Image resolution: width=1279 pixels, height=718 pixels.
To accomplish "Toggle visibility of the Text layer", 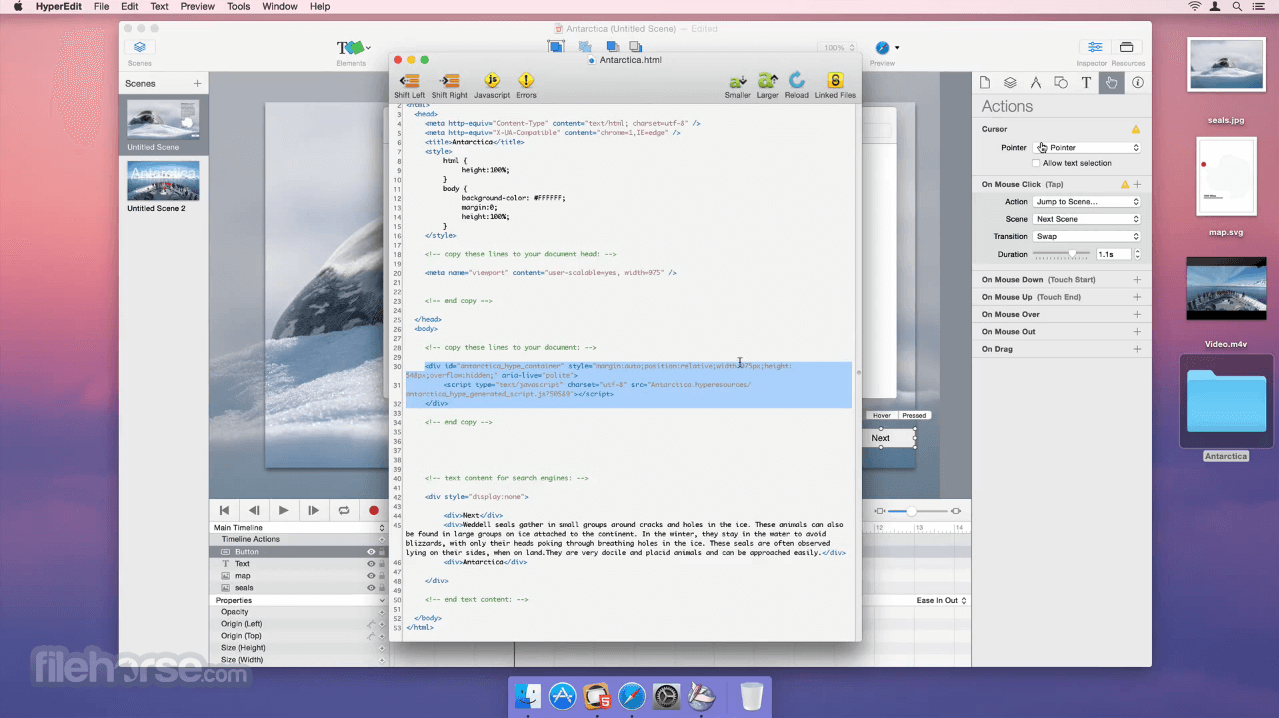I will 371,564.
